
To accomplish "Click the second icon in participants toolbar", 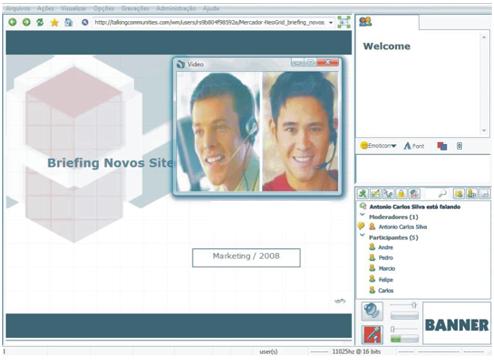I will coord(376,193).
